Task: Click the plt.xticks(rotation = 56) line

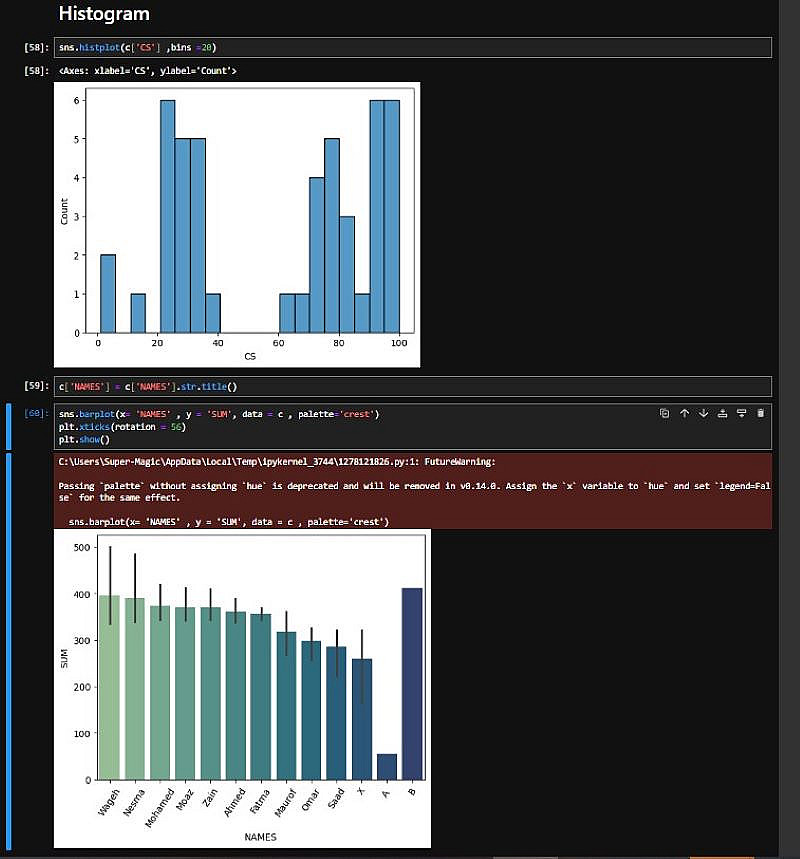Action: pyautogui.click(x=122, y=427)
